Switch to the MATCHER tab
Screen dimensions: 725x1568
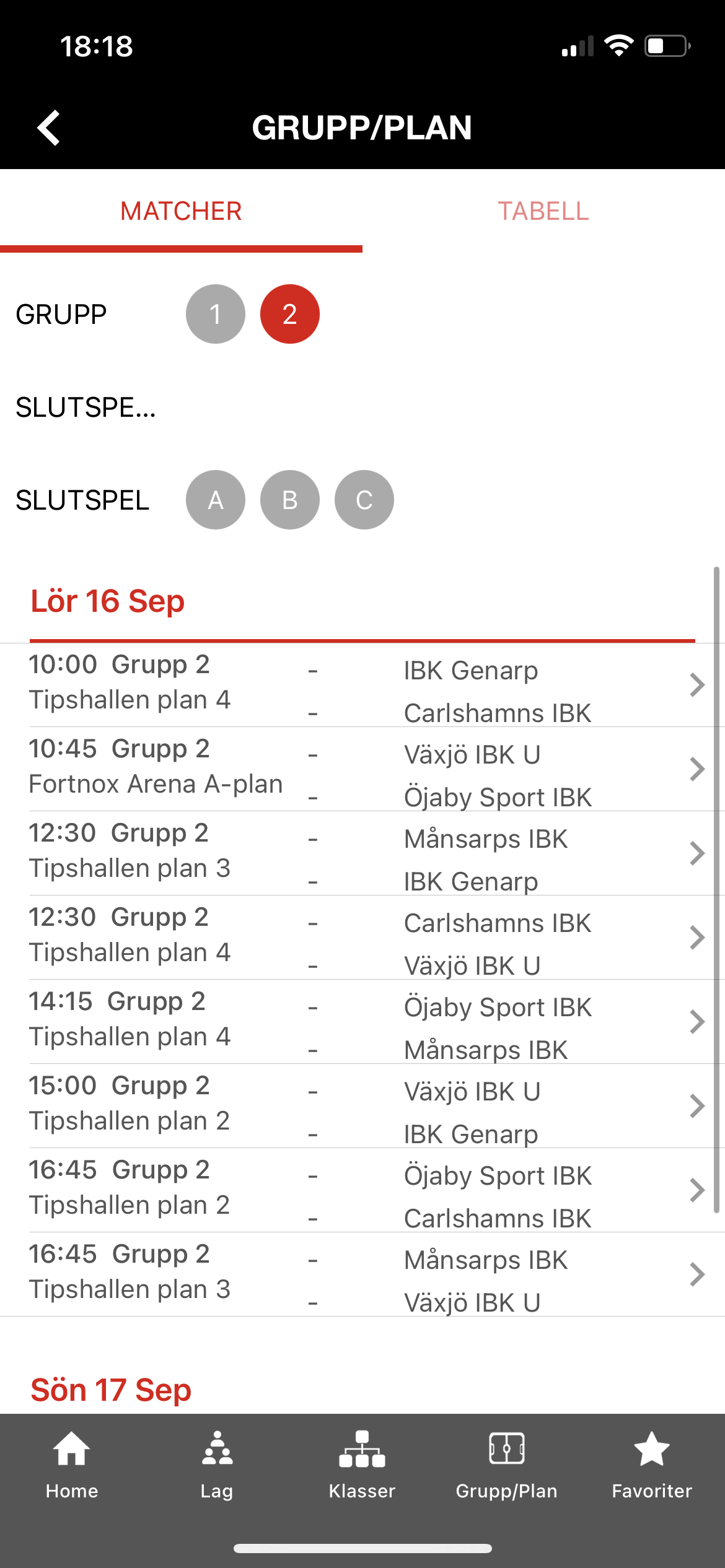pyautogui.click(x=181, y=211)
